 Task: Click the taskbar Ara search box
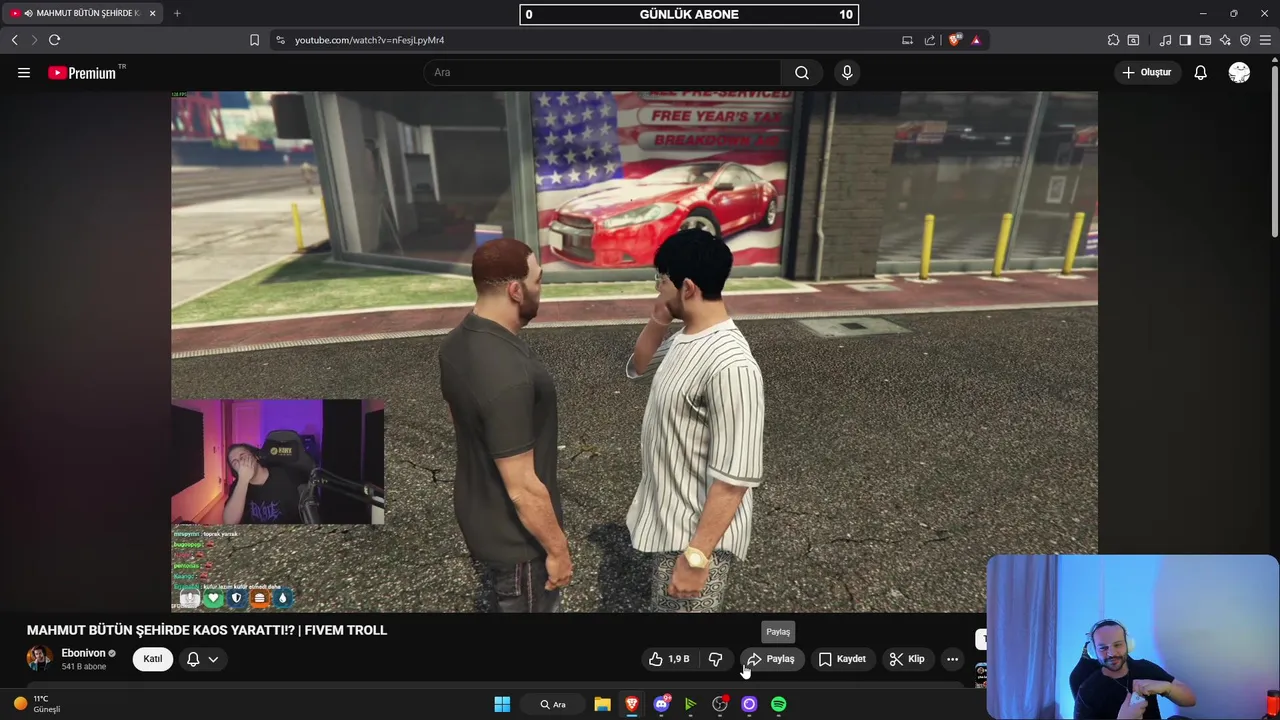tap(553, 704)
